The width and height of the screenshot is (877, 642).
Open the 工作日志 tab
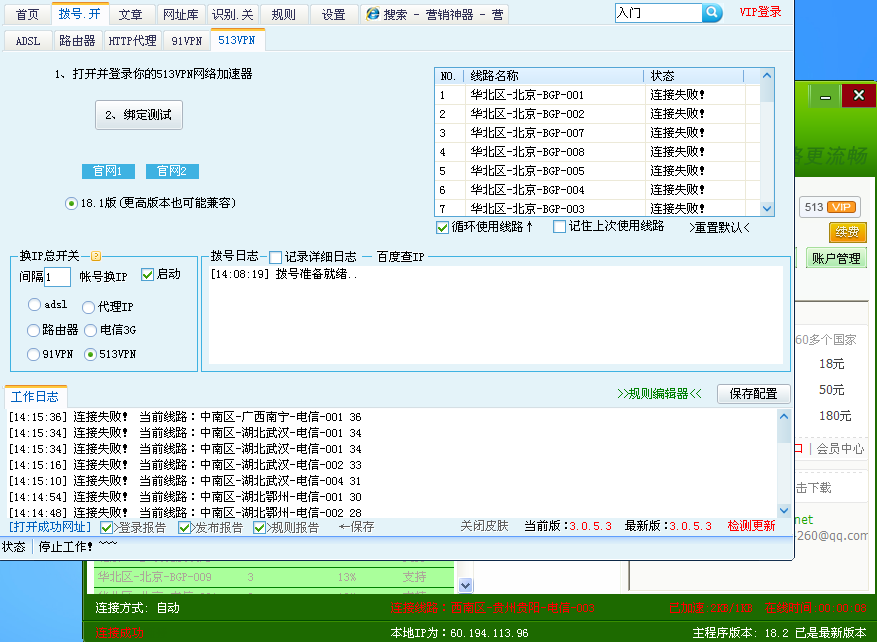[35, 396]
